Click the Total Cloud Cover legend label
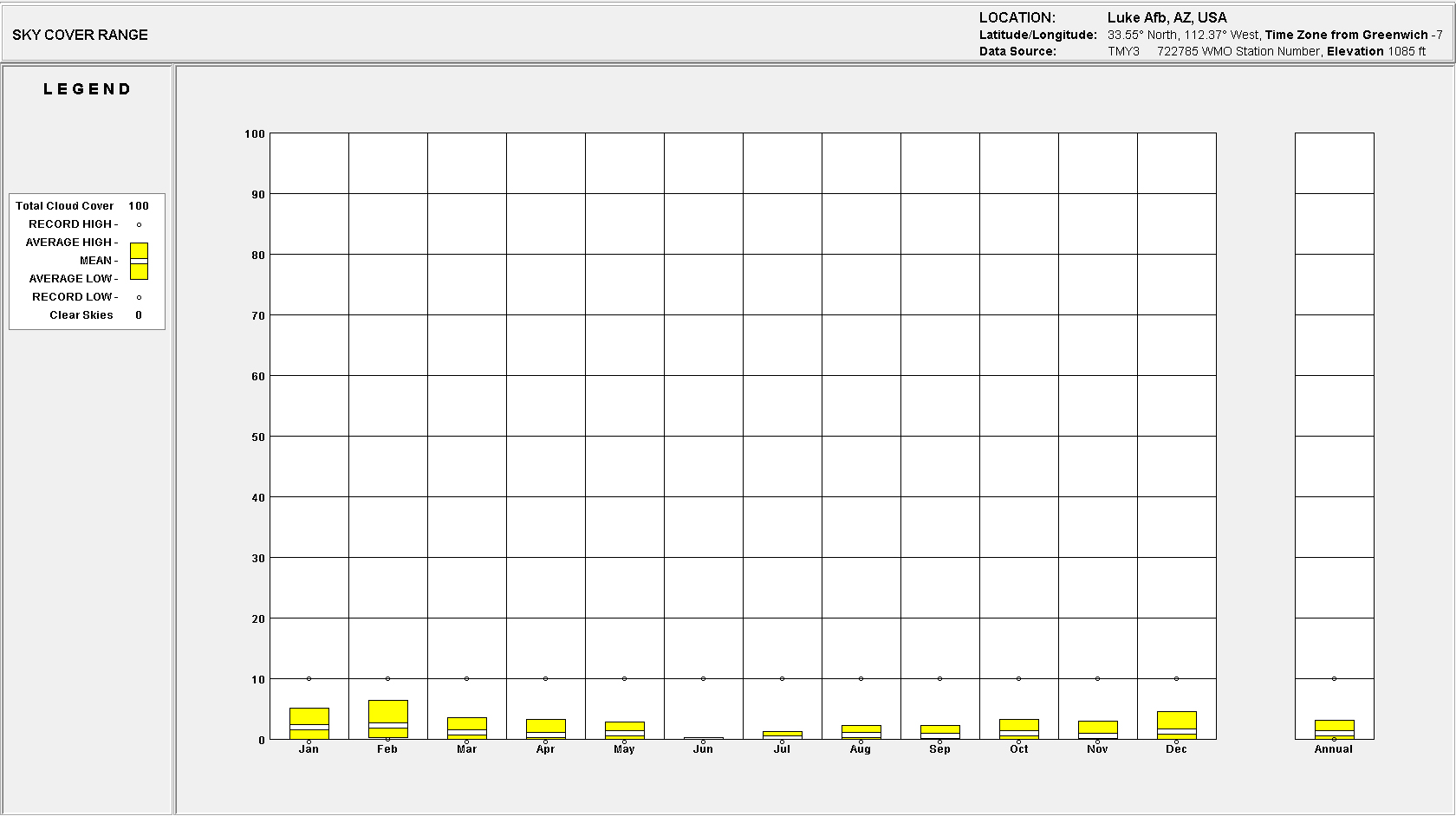 tap(64, 206)
